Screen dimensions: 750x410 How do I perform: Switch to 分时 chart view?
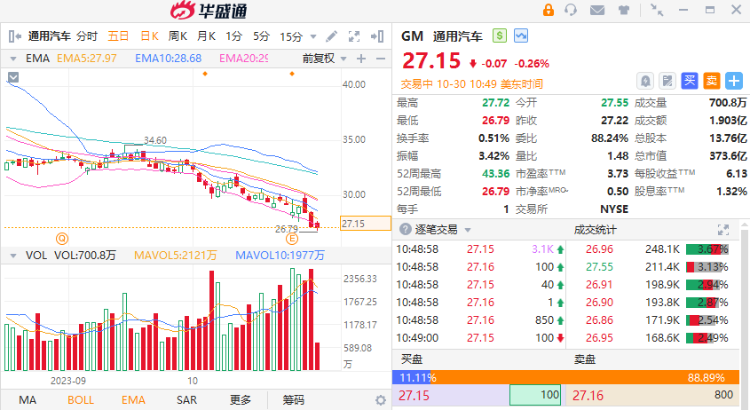click(x=87, y=36)
